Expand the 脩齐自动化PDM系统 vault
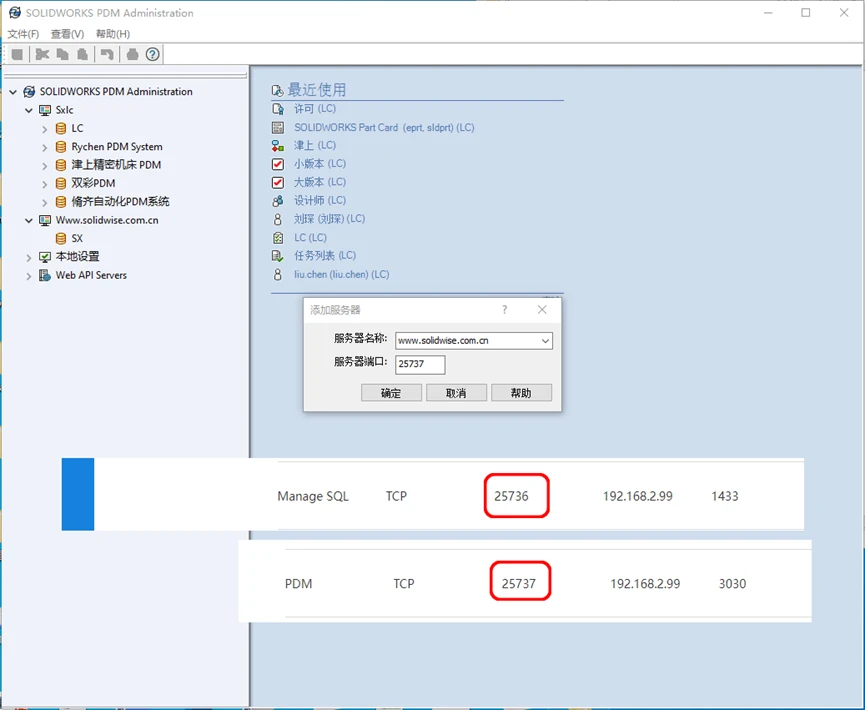865x710 pixels. point(45,202)
